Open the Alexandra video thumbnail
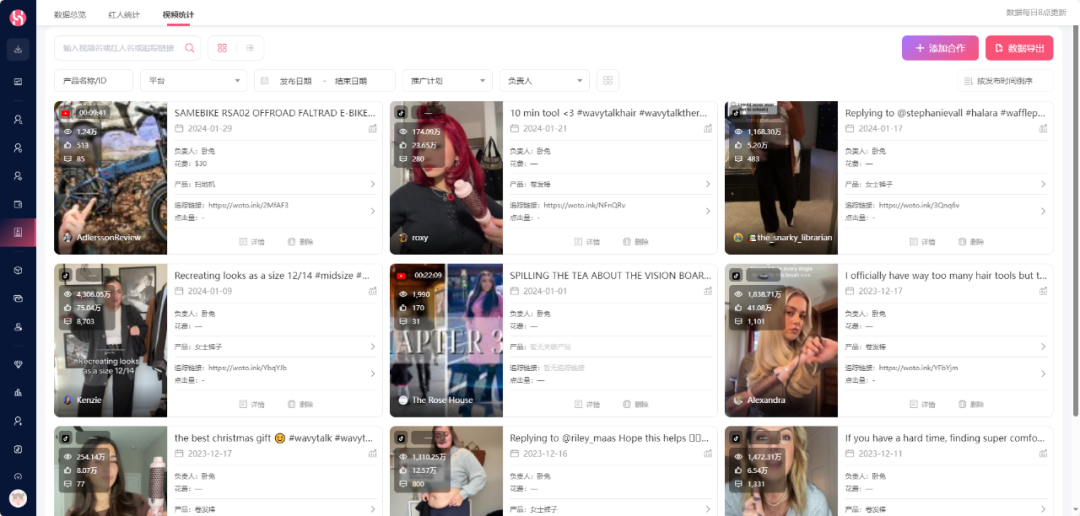The width and height of the screenshot is (1080, 516). pyautogui.click(x=782, y=340)
